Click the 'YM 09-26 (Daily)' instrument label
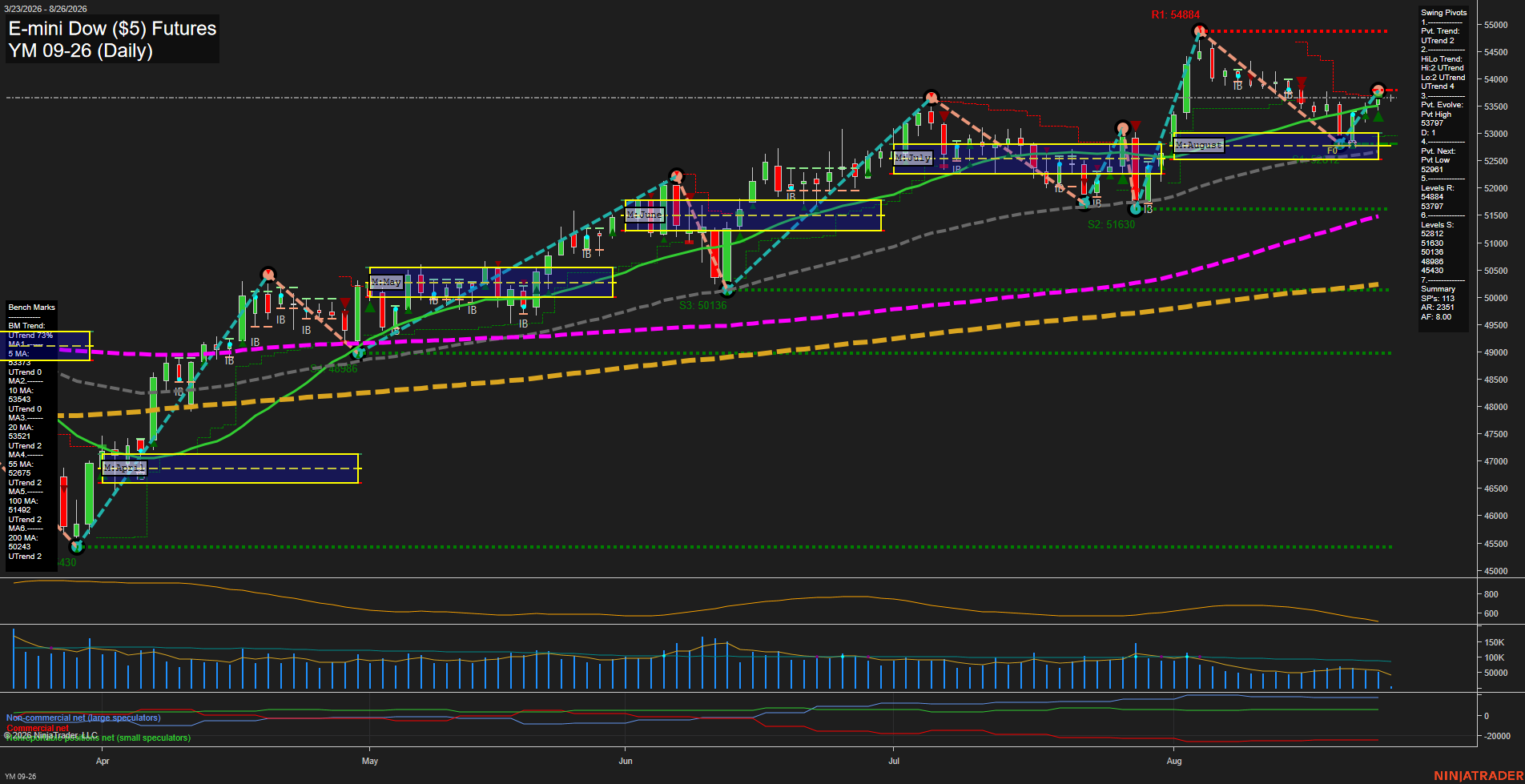The image size is (1525, 784). click(x=80, y=50)
